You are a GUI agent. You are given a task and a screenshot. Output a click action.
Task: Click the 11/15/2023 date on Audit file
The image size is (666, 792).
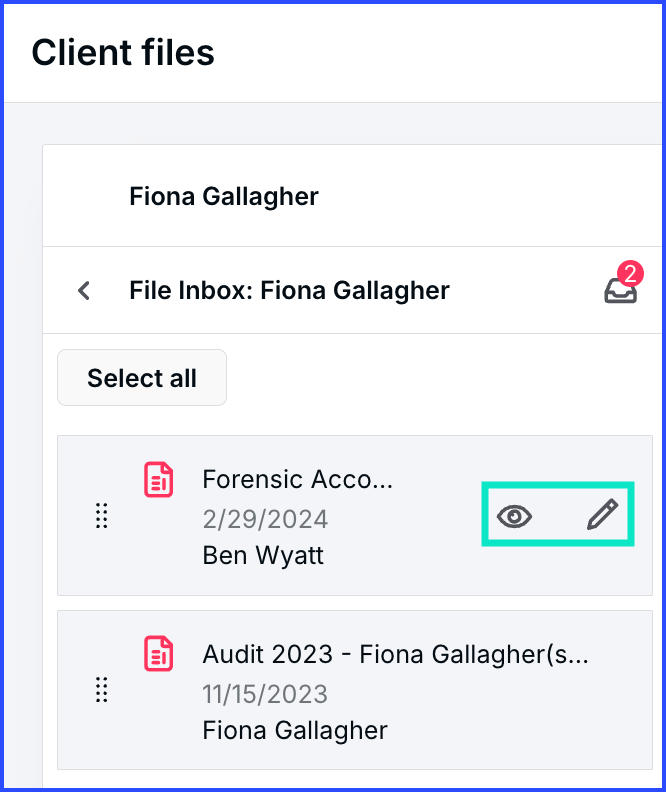[x=265, y=694]
